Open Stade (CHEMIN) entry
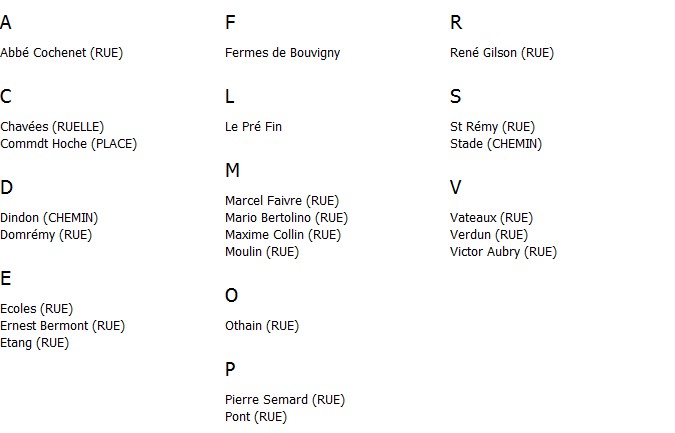The height and width of the screenshot is (433, 675). (496, 144)
